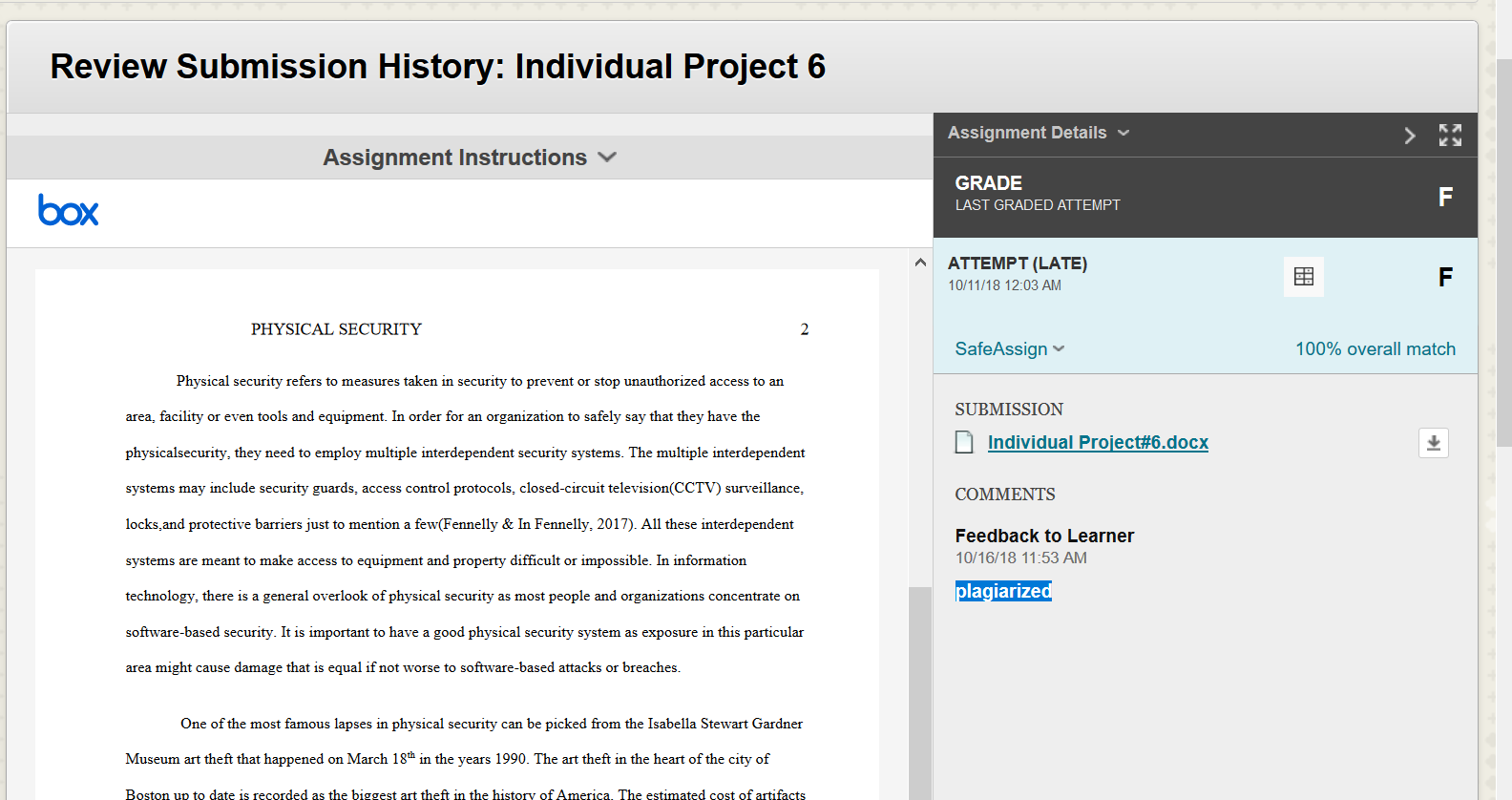Click the paragraph starting 'One of the most famous'
1512x800 pixels.
466,759
